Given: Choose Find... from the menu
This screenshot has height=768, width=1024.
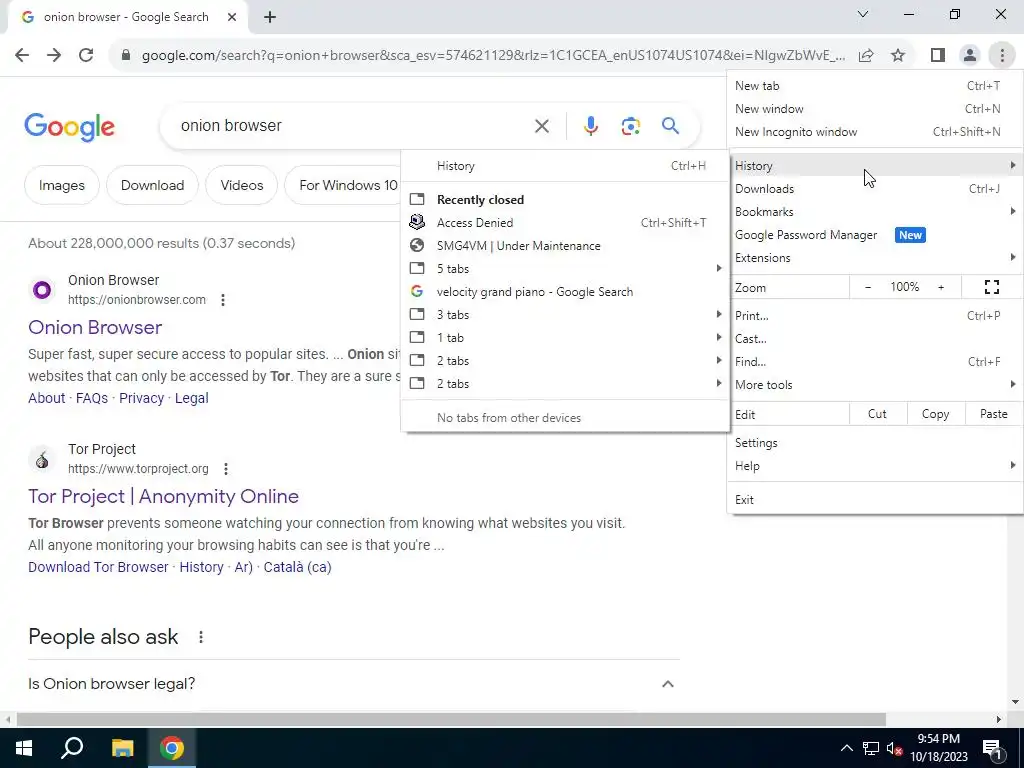Looking at the screenshot, I should [x=875, y=362].
